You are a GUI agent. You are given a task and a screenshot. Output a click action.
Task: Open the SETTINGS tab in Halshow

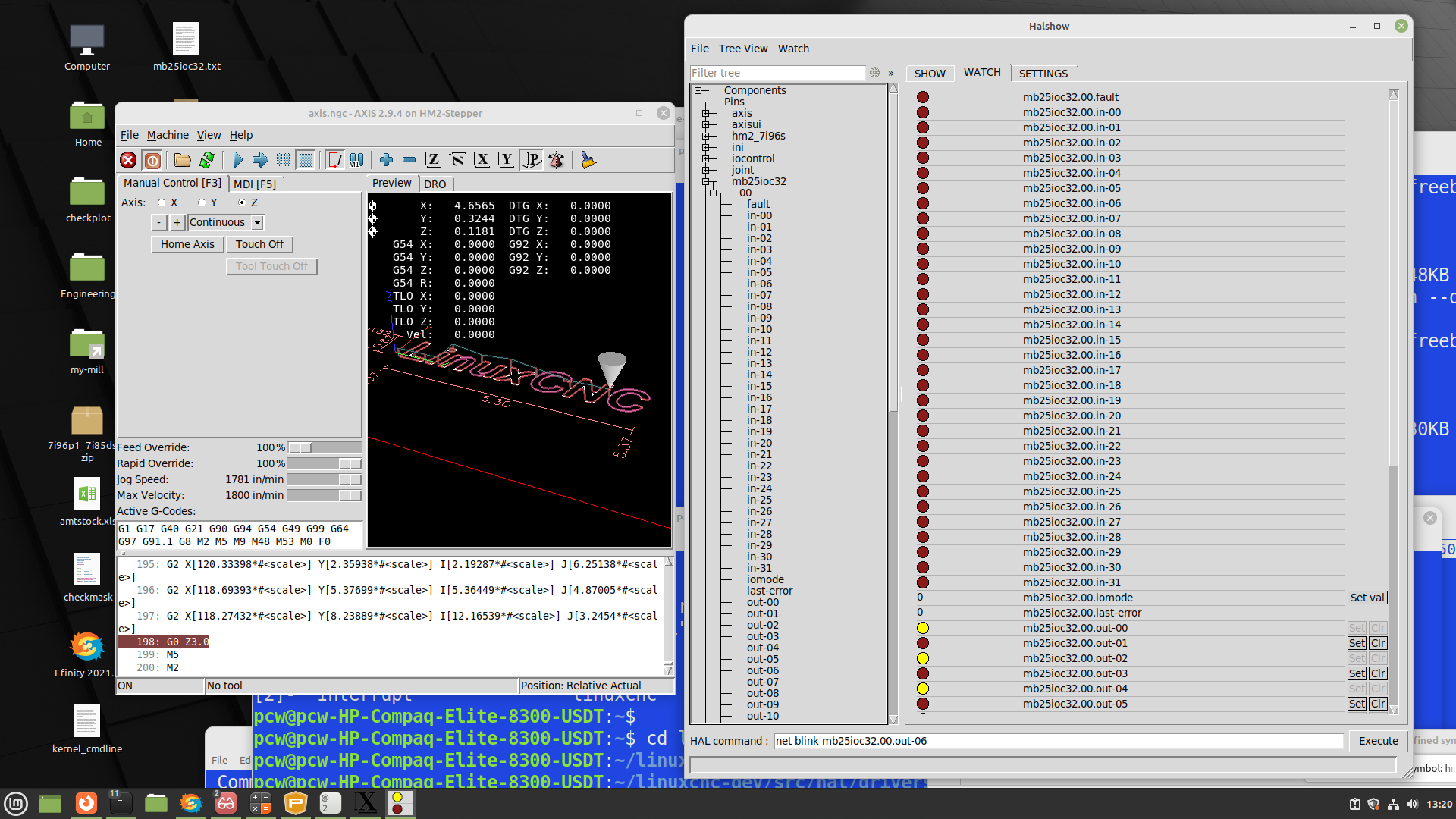pyautogui.click(x=1043, y=74)
